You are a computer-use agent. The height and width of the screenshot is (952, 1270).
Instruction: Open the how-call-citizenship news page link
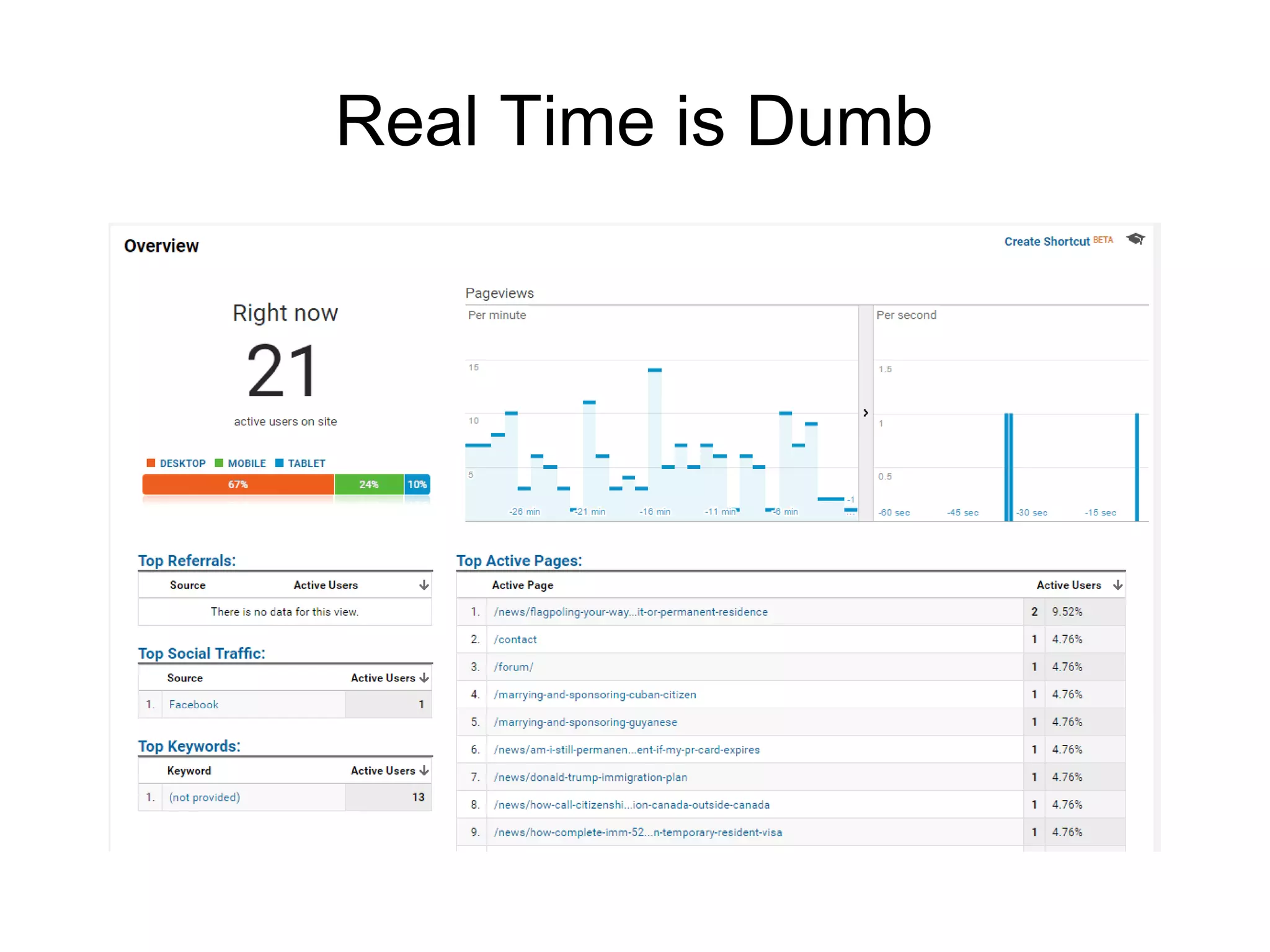(632, 805)
